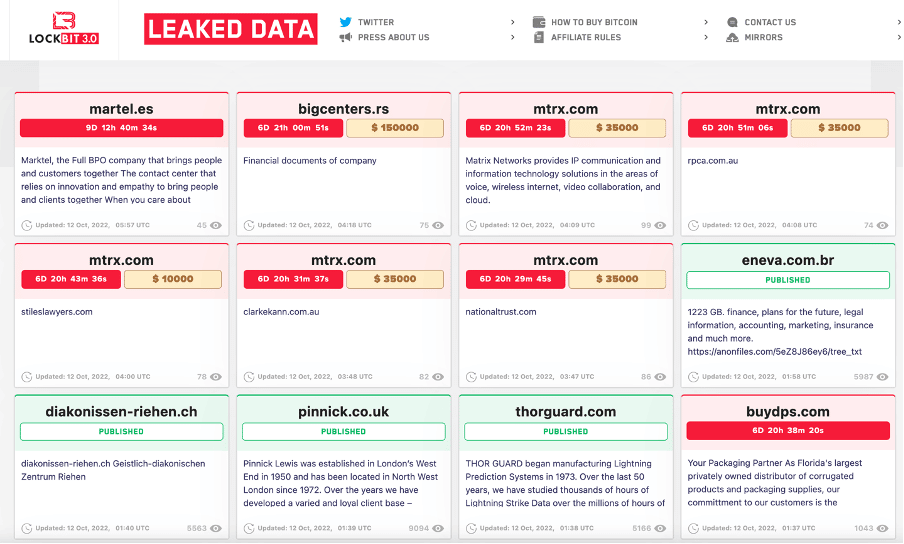
Task: Expand the chevron next to How to Buy Bitcoin
Action: [x=706, y=22]
